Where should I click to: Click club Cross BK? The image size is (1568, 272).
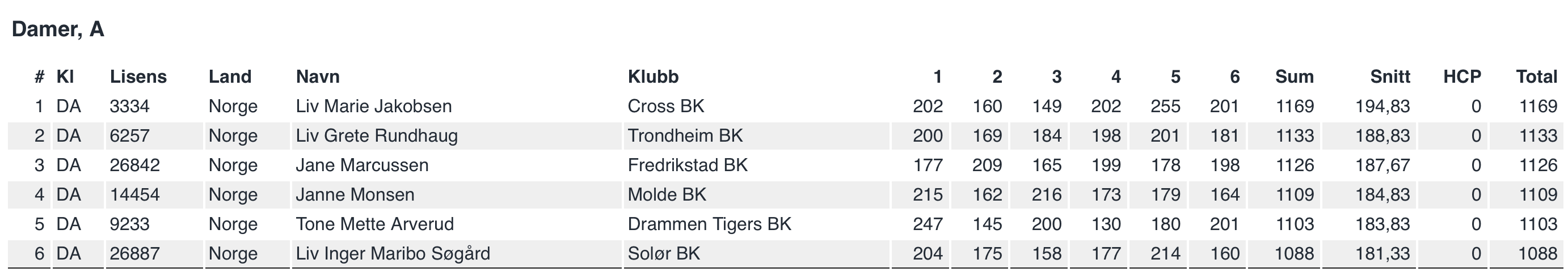pos(666,107)
